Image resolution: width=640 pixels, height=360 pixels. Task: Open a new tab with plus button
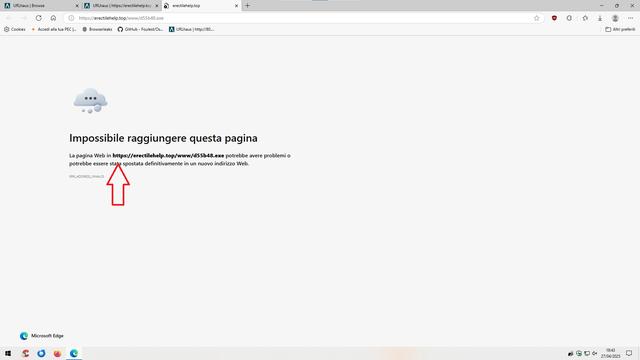[247, 6]
